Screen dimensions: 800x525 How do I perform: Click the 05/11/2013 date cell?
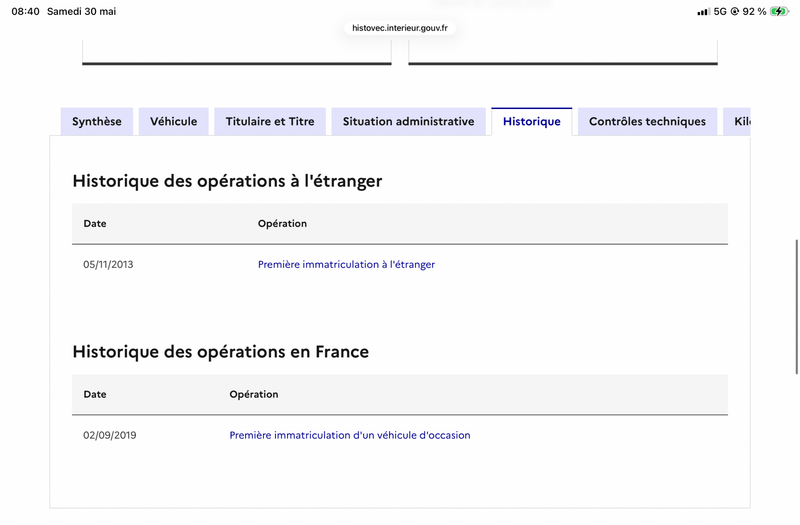108,264
